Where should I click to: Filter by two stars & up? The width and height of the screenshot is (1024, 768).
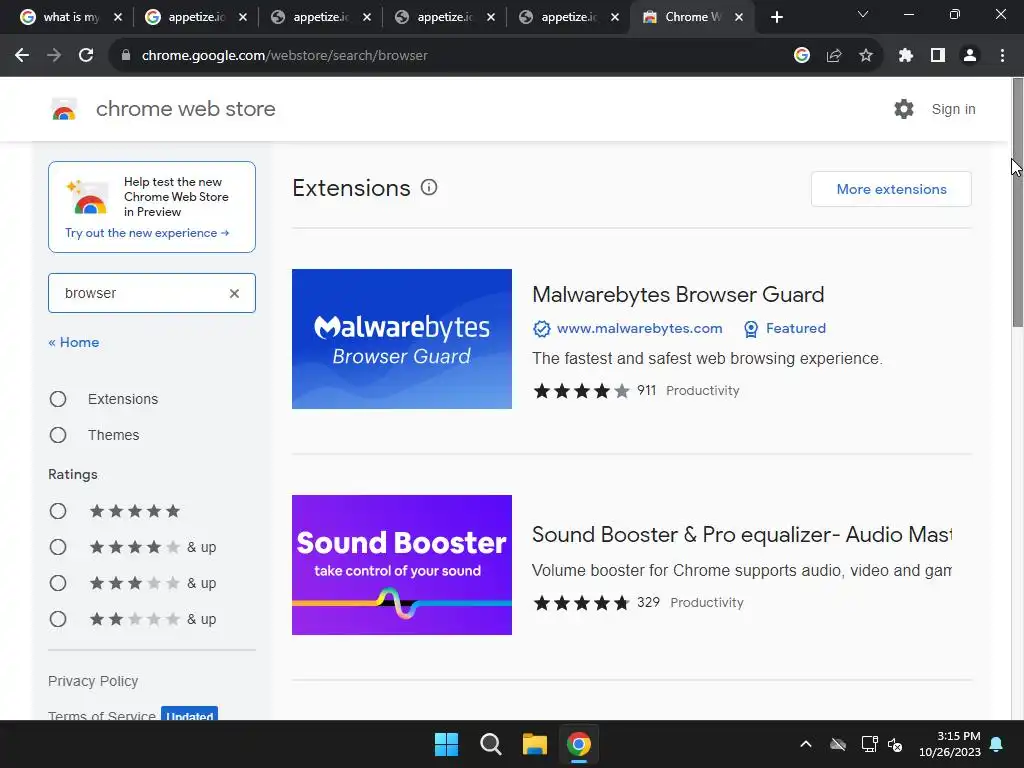point(58,619)
